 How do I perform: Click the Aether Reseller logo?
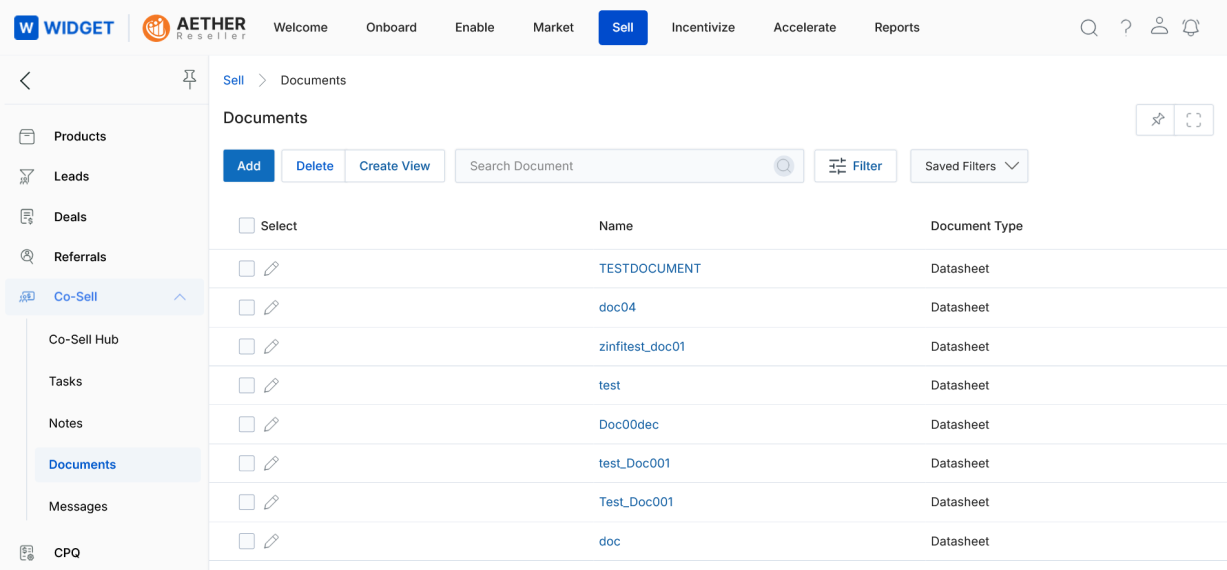click(194, 27)
